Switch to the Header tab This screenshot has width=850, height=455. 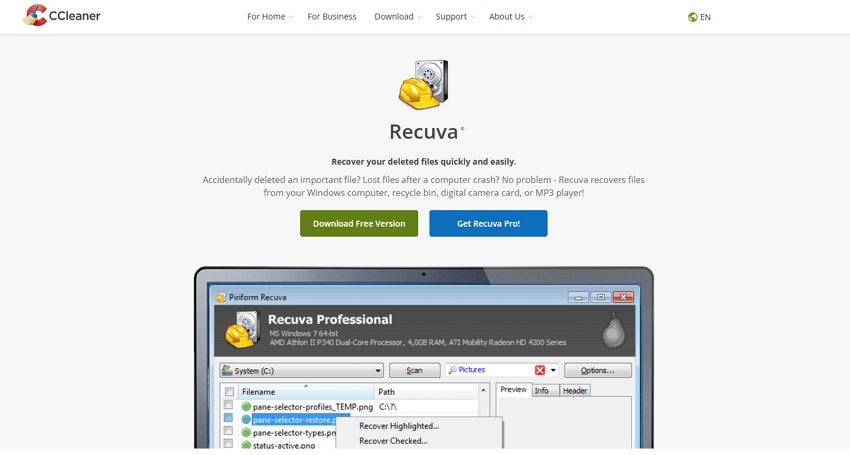coord(575,390)
